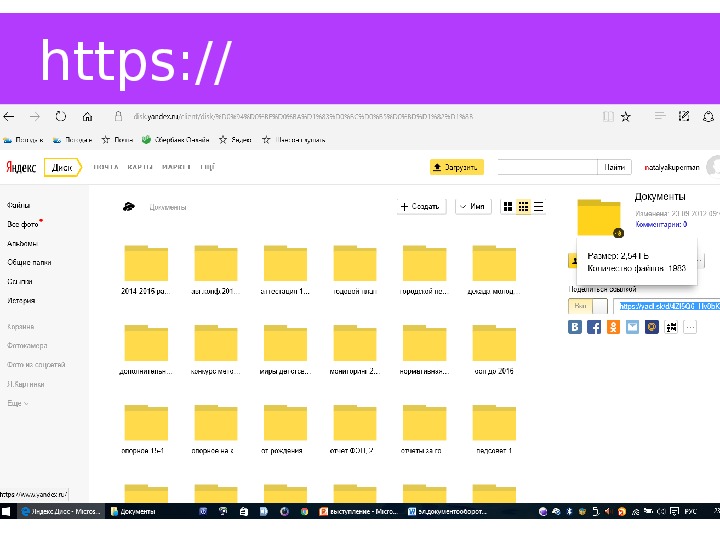The width and height of the screenshot is (720, 540).
Task: Toggle the share link switch Вкл
Action: tap(588, 306)
